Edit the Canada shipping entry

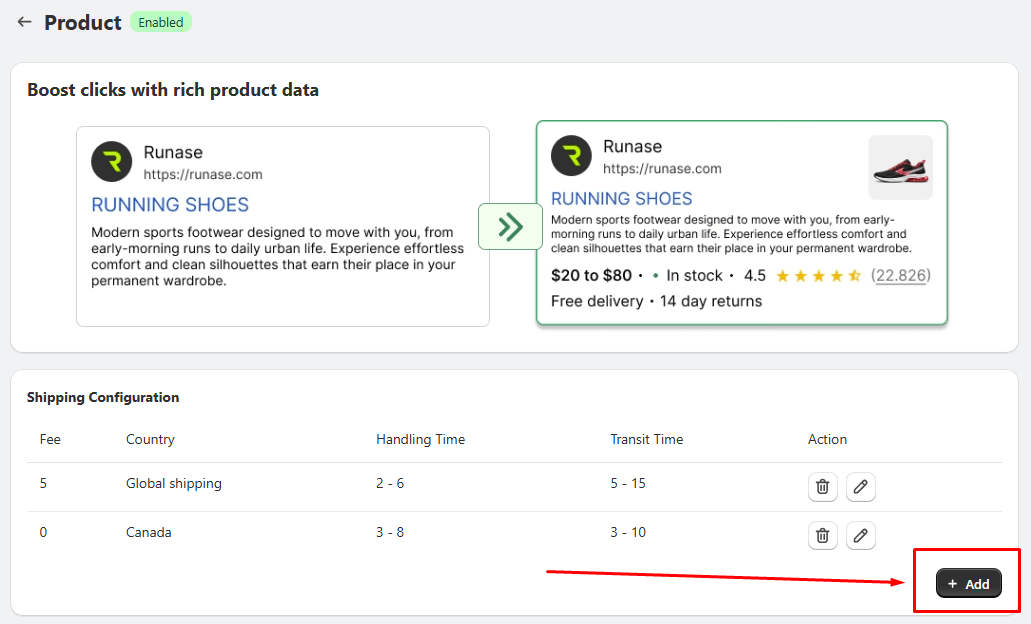pyautogui.click(x=860, y=535)
